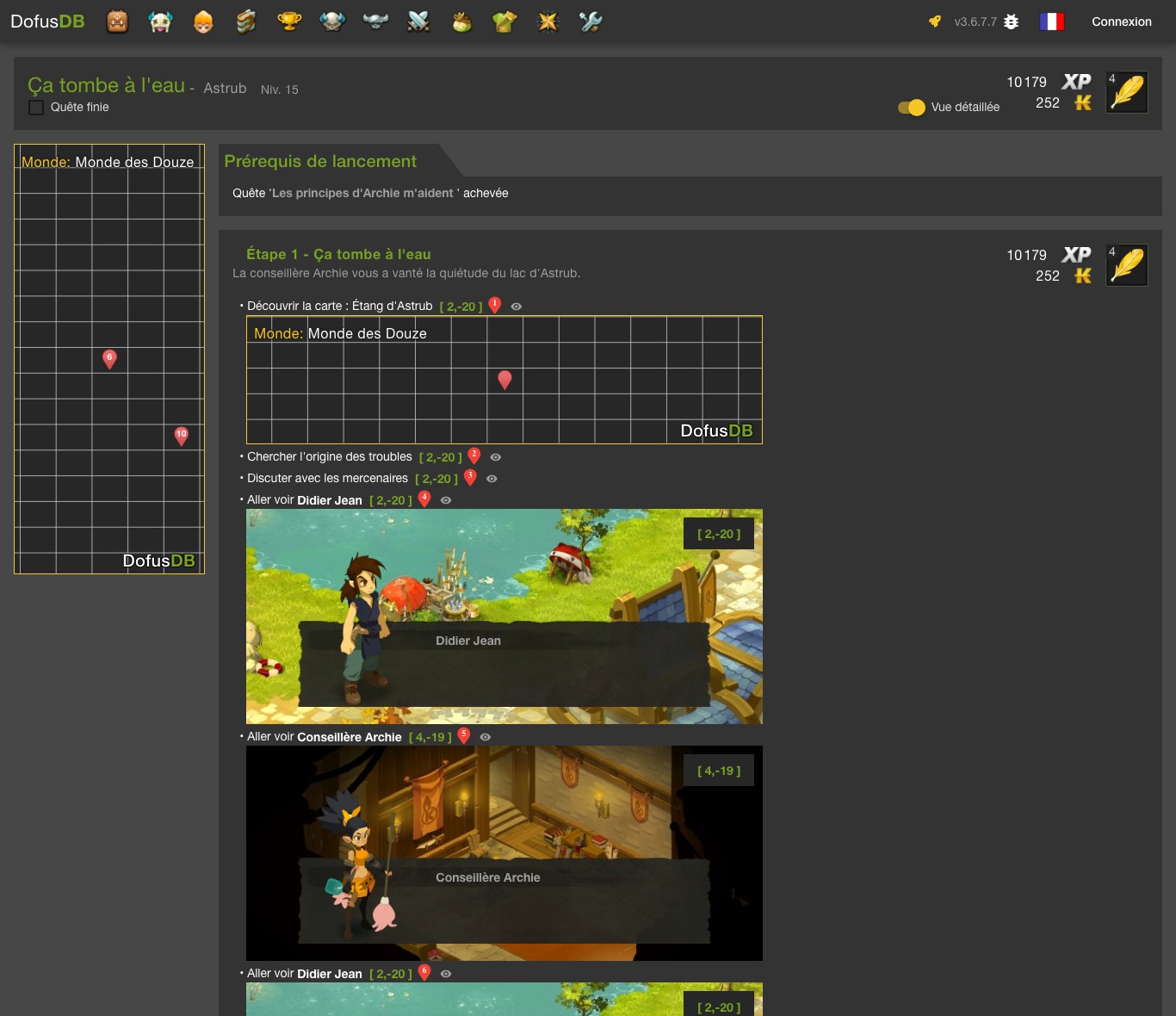Open 'Les principes d'Archie m'aident' quest link
Viewport: 1176px width, 1016px height.
point(364,193)
